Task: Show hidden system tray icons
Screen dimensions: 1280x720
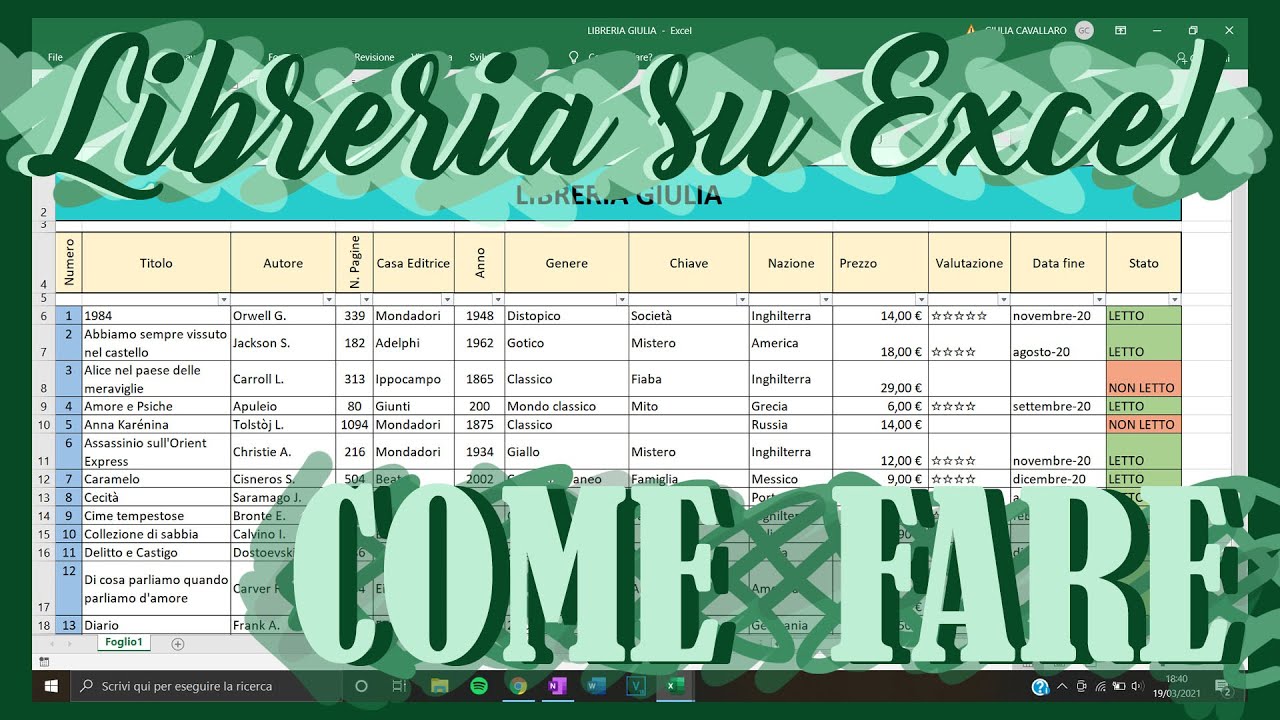Action: click(1063, 687)
